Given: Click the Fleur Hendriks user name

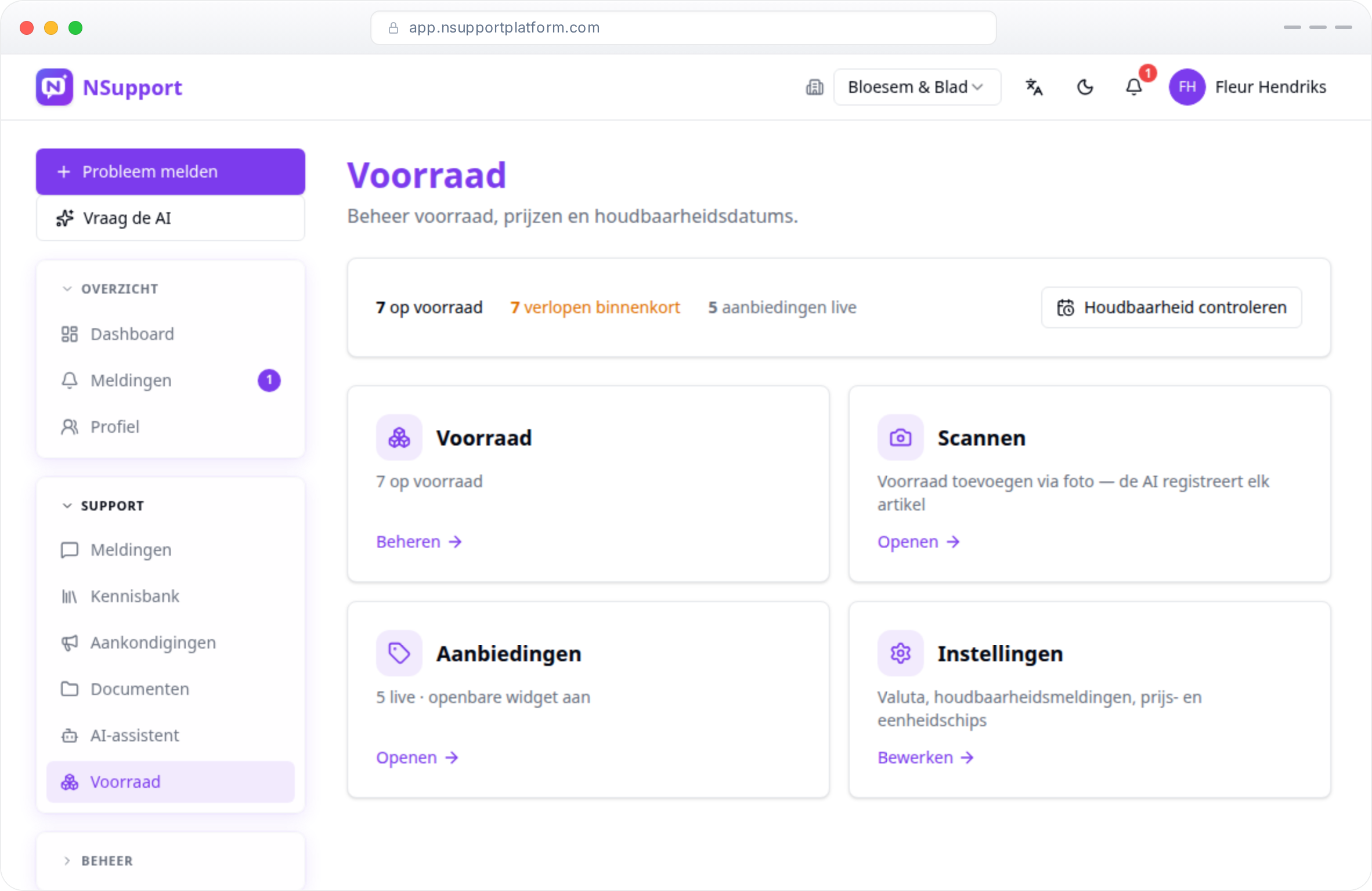Looking at the screenshot, I should click(1270, 87).
